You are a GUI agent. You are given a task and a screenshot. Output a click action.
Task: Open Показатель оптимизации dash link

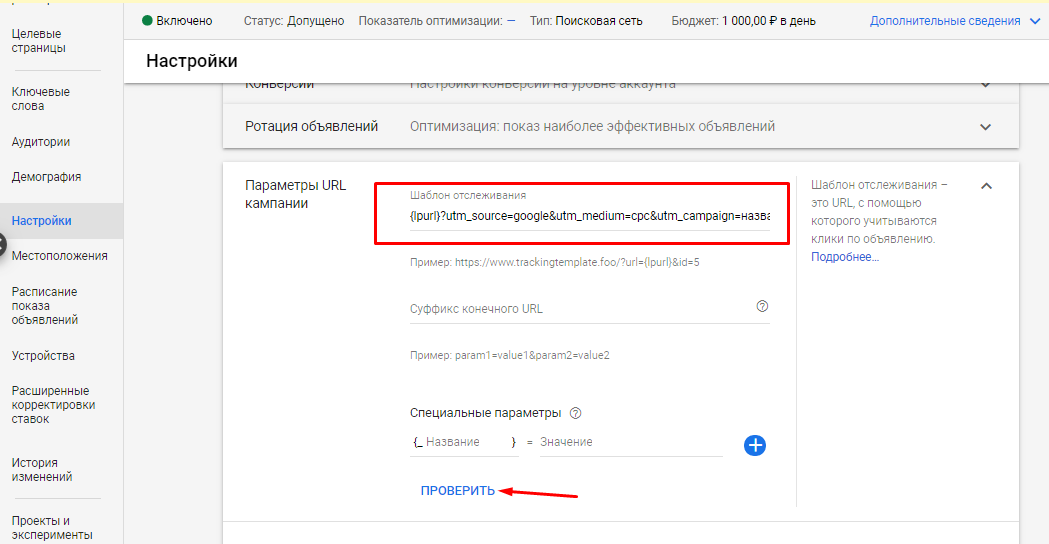[511, 20]
